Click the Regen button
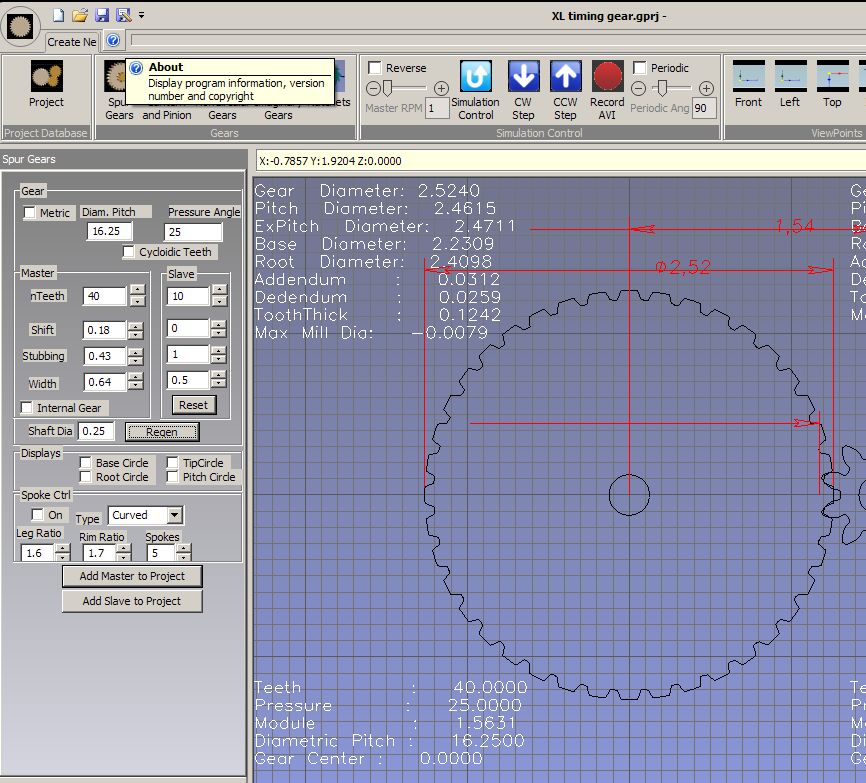 162,432
